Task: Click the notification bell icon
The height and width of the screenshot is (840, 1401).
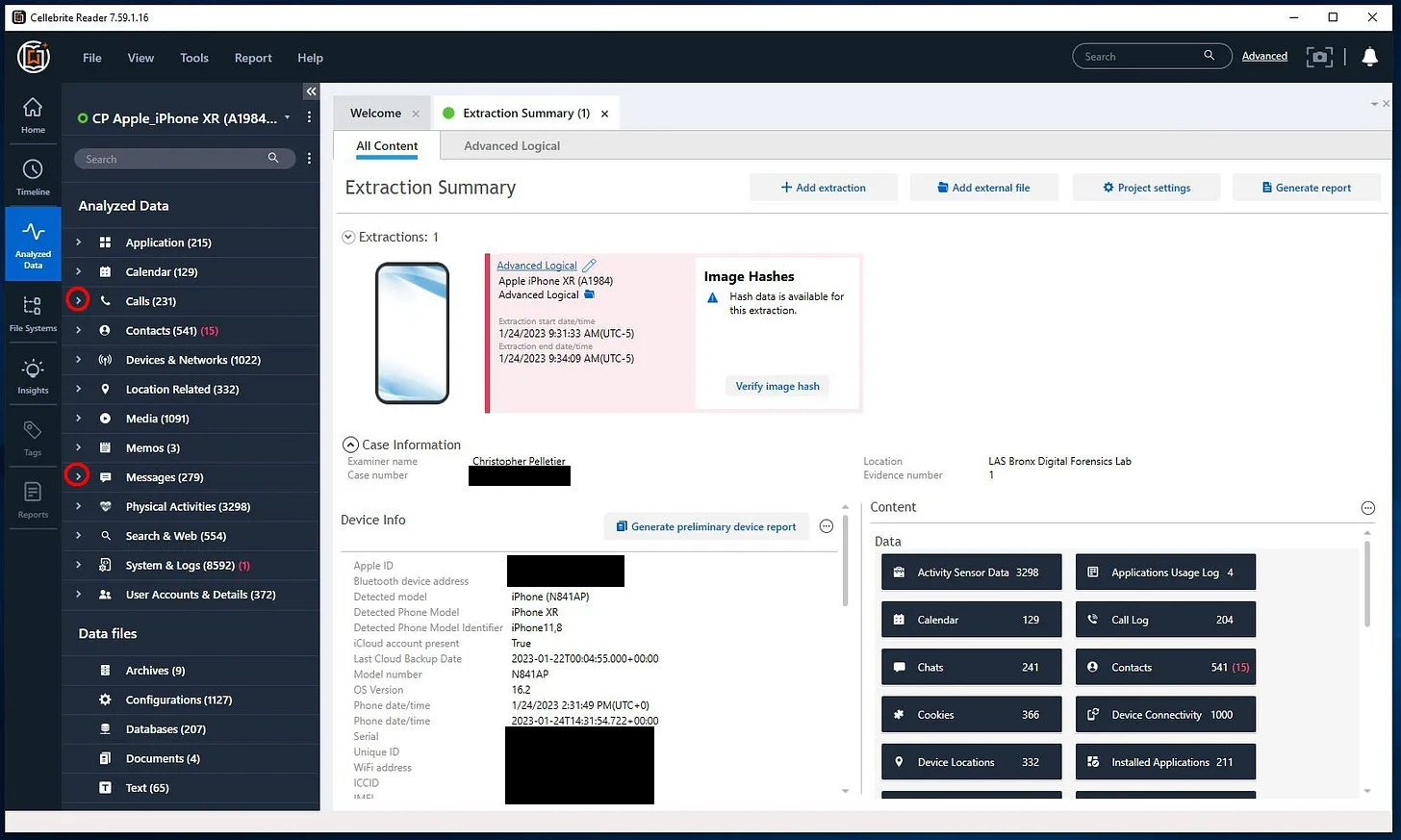Action: (x=1370, y=57)
